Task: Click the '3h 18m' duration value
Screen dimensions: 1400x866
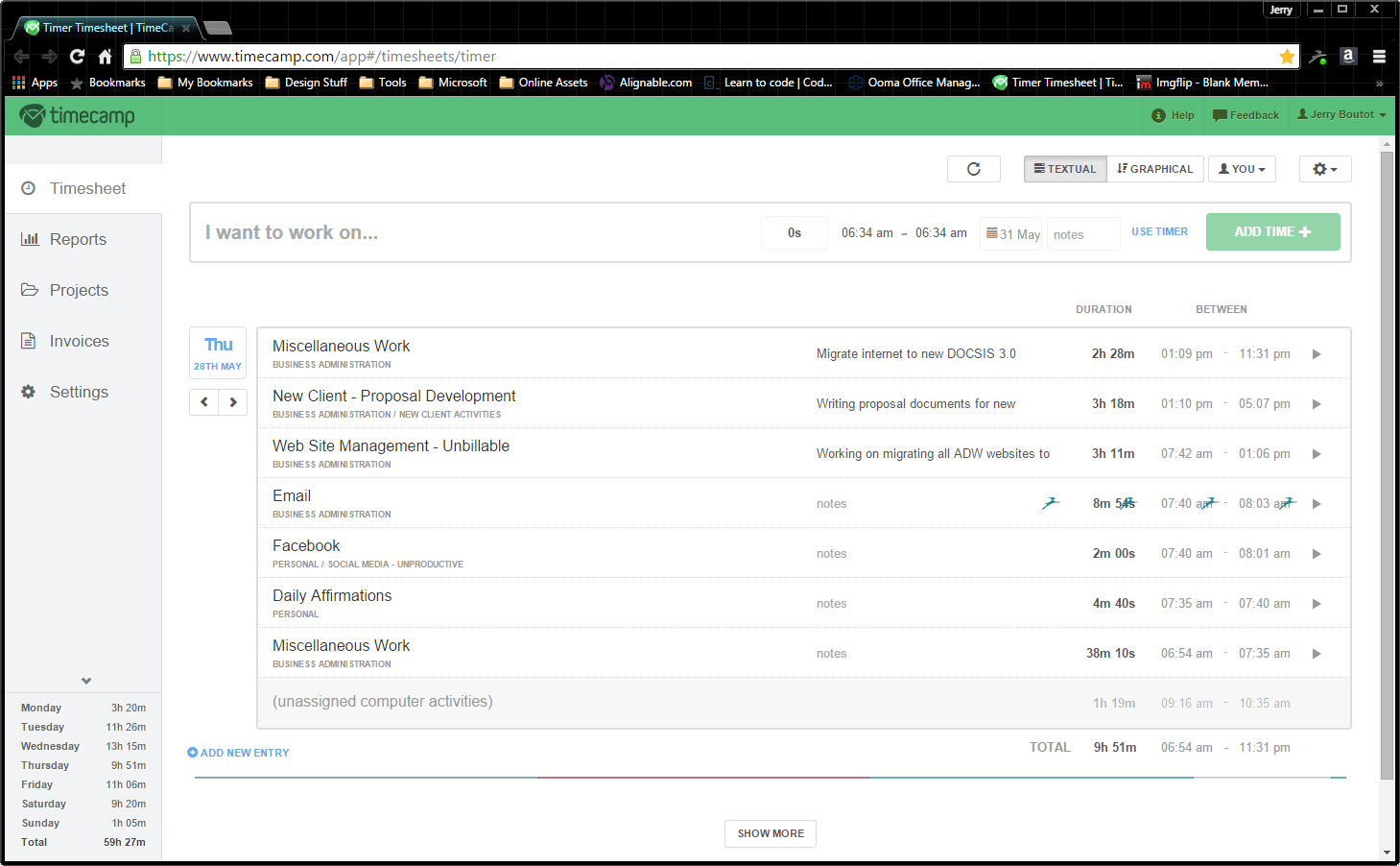Action: point(1113,404)
